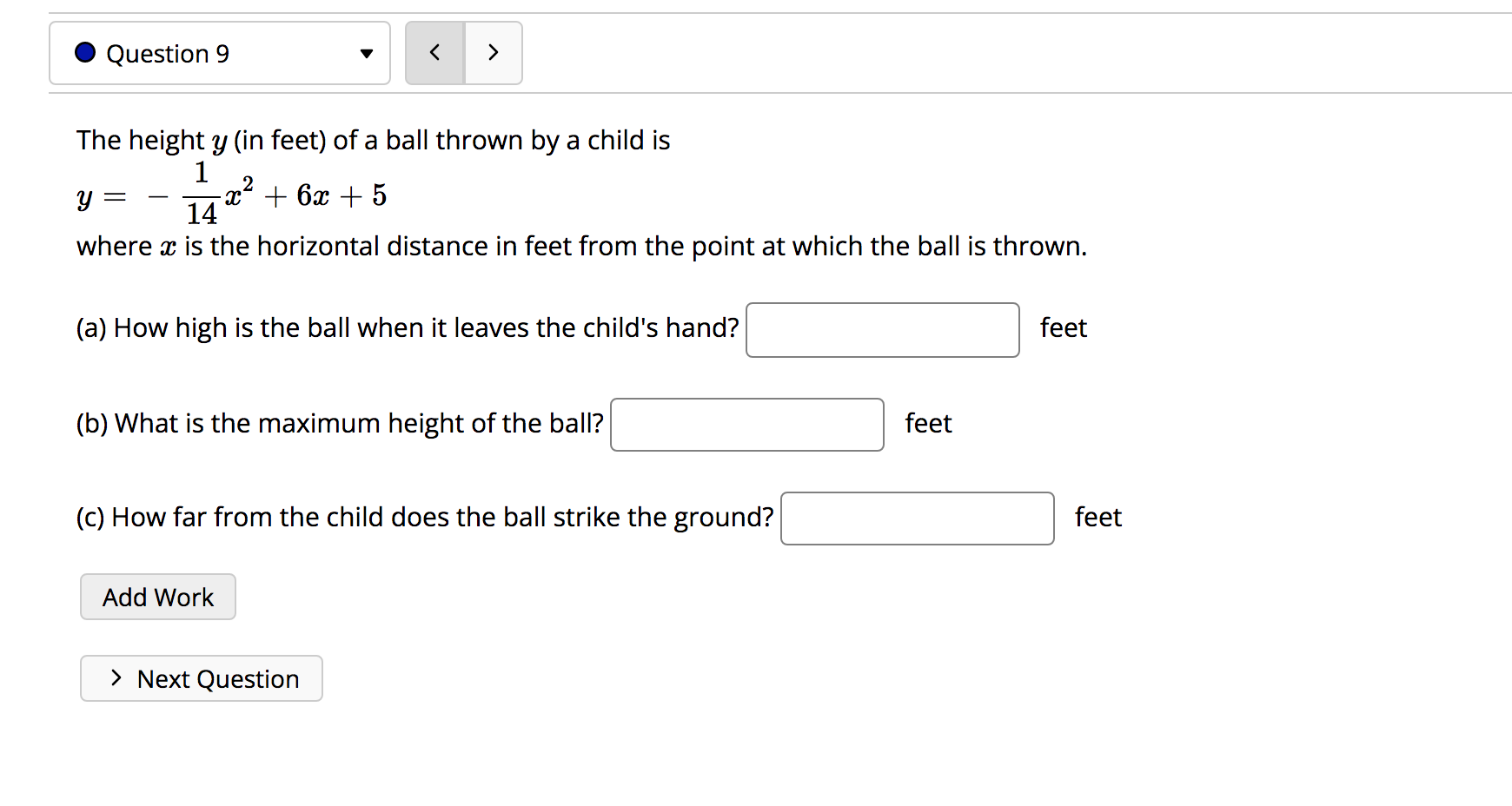1512x806 pixels.
Task: Open the question navigation bar selector
Action: click(219, 53)
